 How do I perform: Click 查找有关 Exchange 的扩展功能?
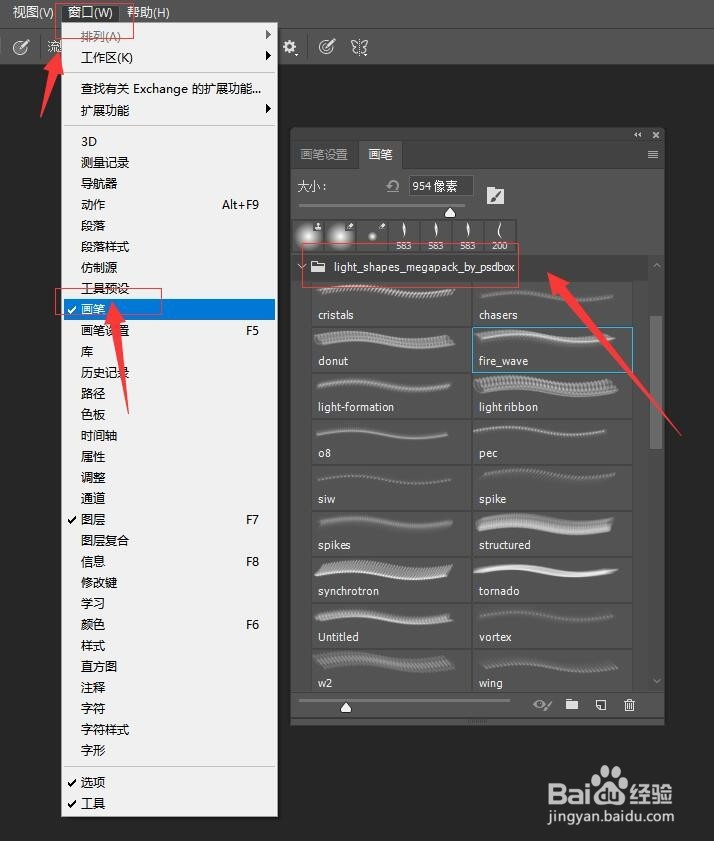(169, 88)
